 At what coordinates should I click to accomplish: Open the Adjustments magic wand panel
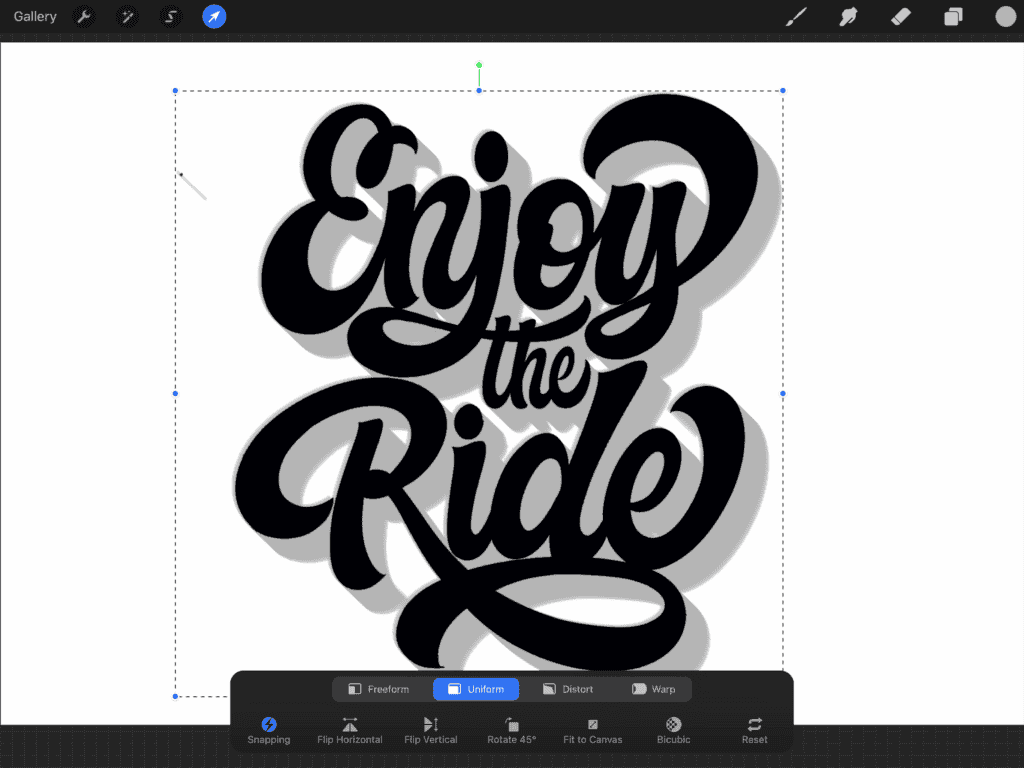point(128,16)
